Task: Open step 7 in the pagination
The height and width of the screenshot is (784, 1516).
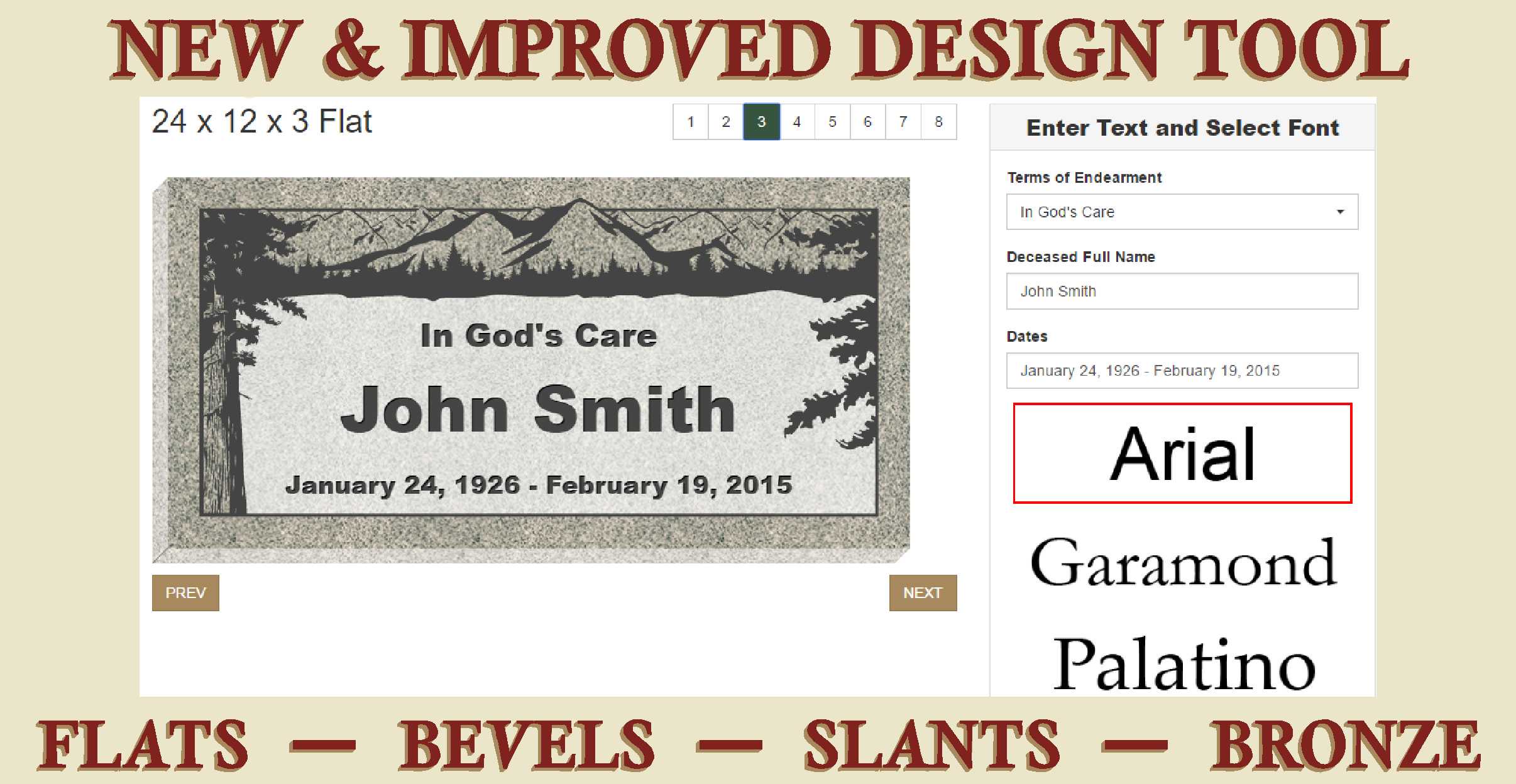Action: click(x=903, y=122)
